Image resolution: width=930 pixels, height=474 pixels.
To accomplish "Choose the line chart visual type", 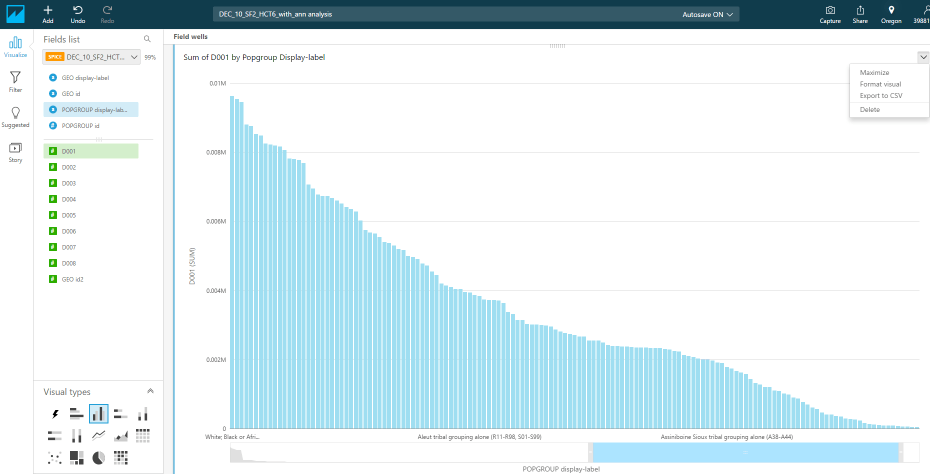I will 99,435.
